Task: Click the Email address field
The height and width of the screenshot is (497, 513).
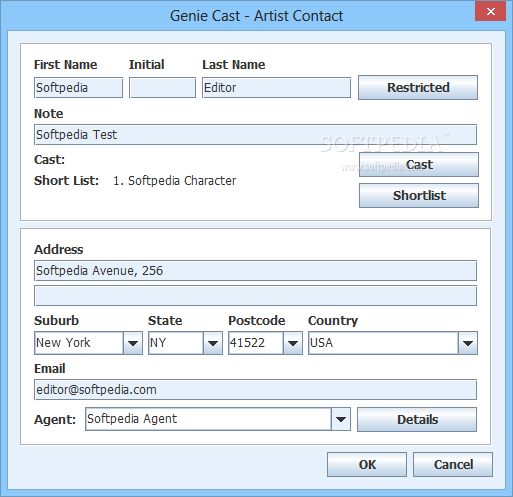Action: (x=255, y=389)
